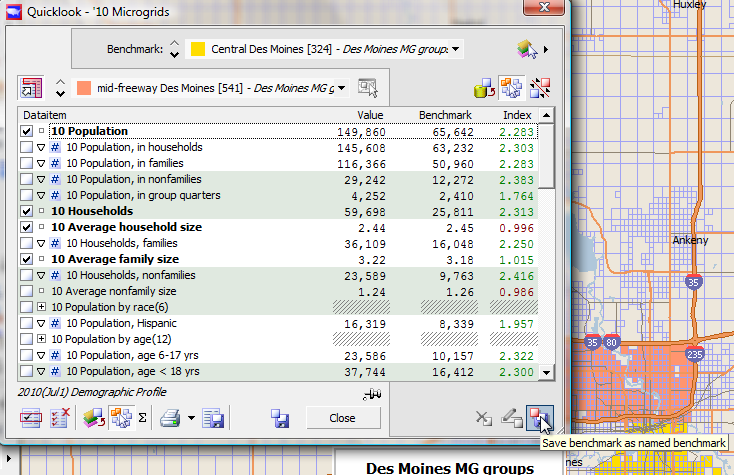Click the sigma summation icon

pyautogui.click(x=142, y=418)
